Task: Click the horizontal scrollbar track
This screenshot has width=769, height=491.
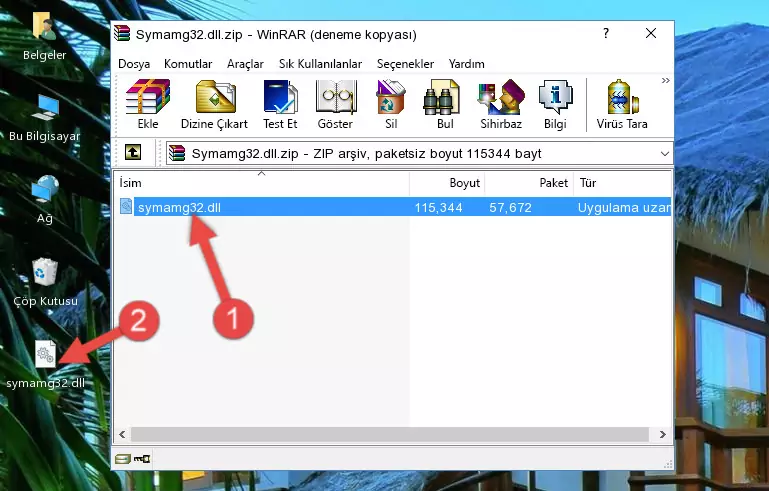Action: (390, 434)
